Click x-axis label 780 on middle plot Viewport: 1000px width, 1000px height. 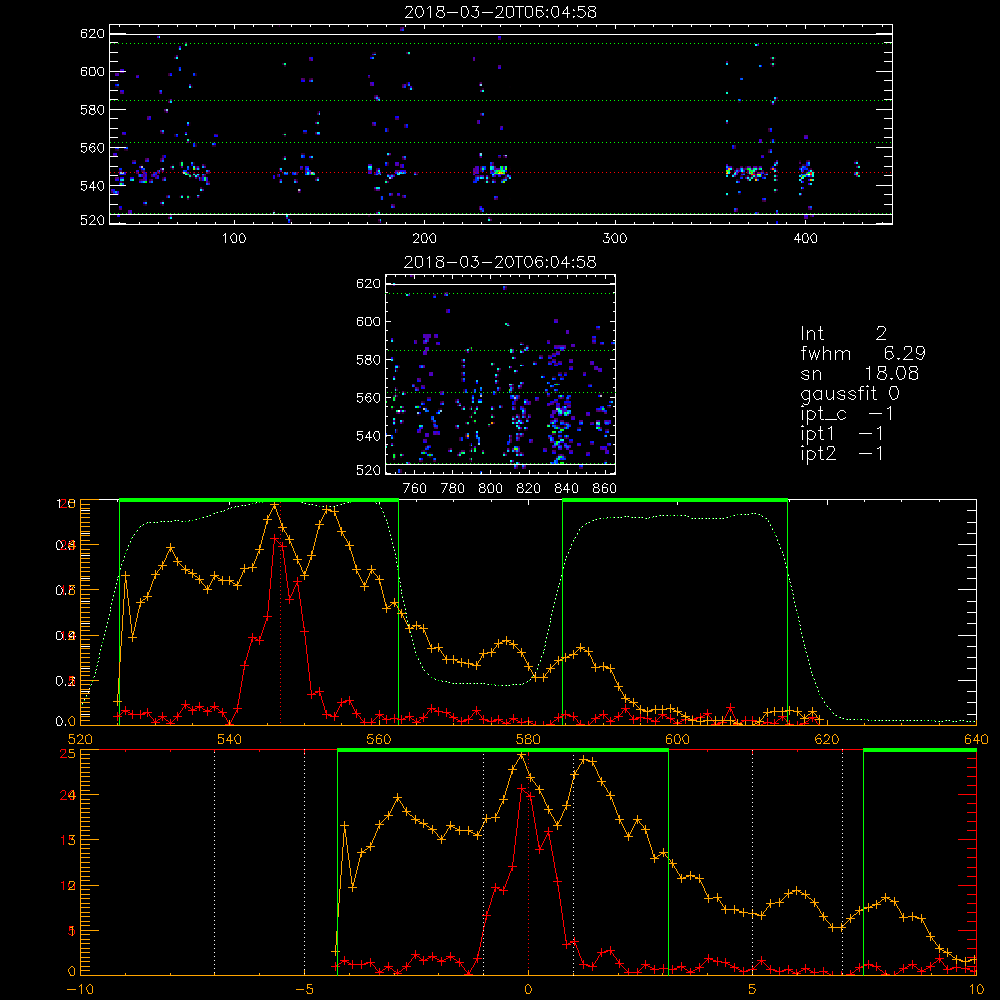click(x=453, y=489)
